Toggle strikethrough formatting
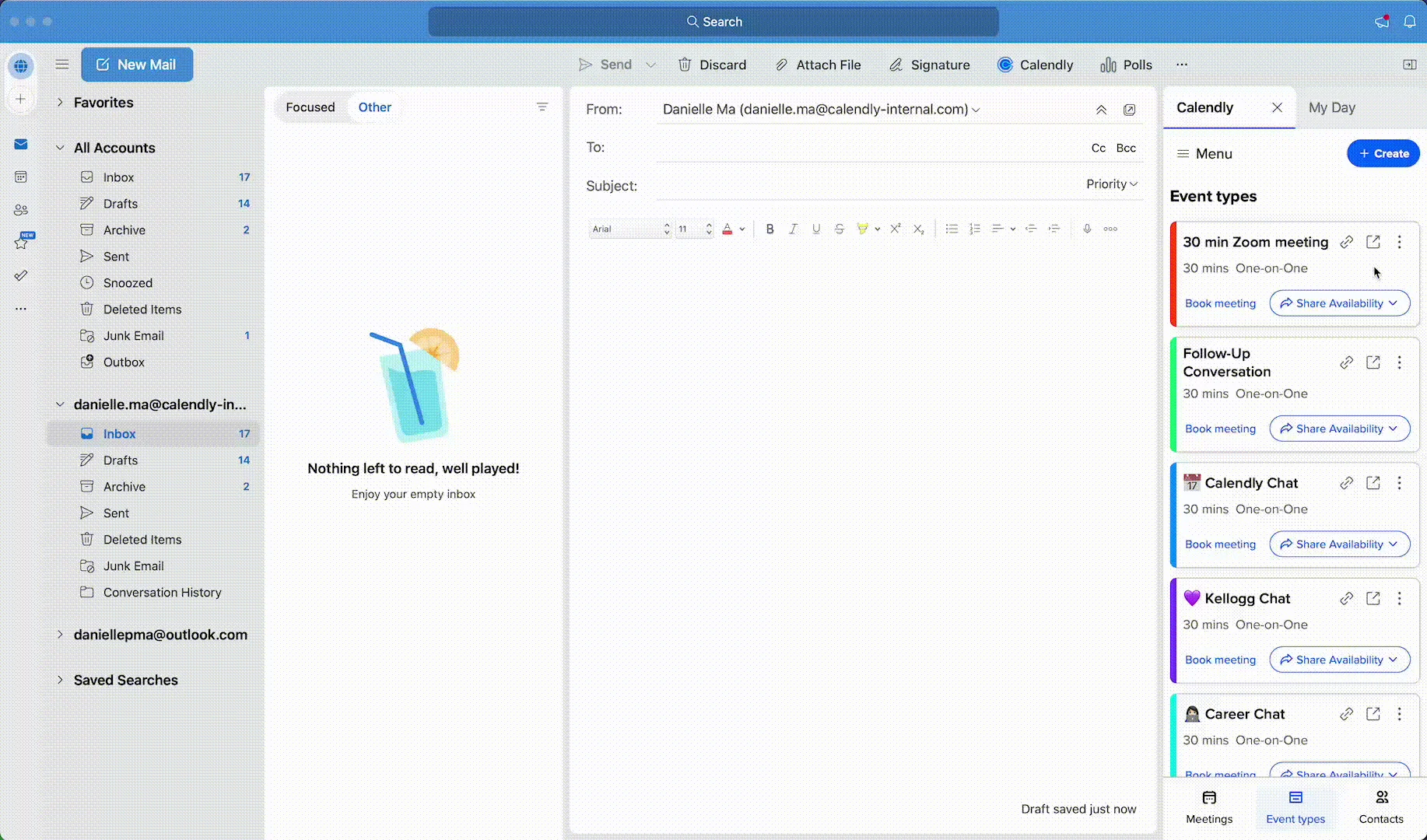 click(839, 229)
